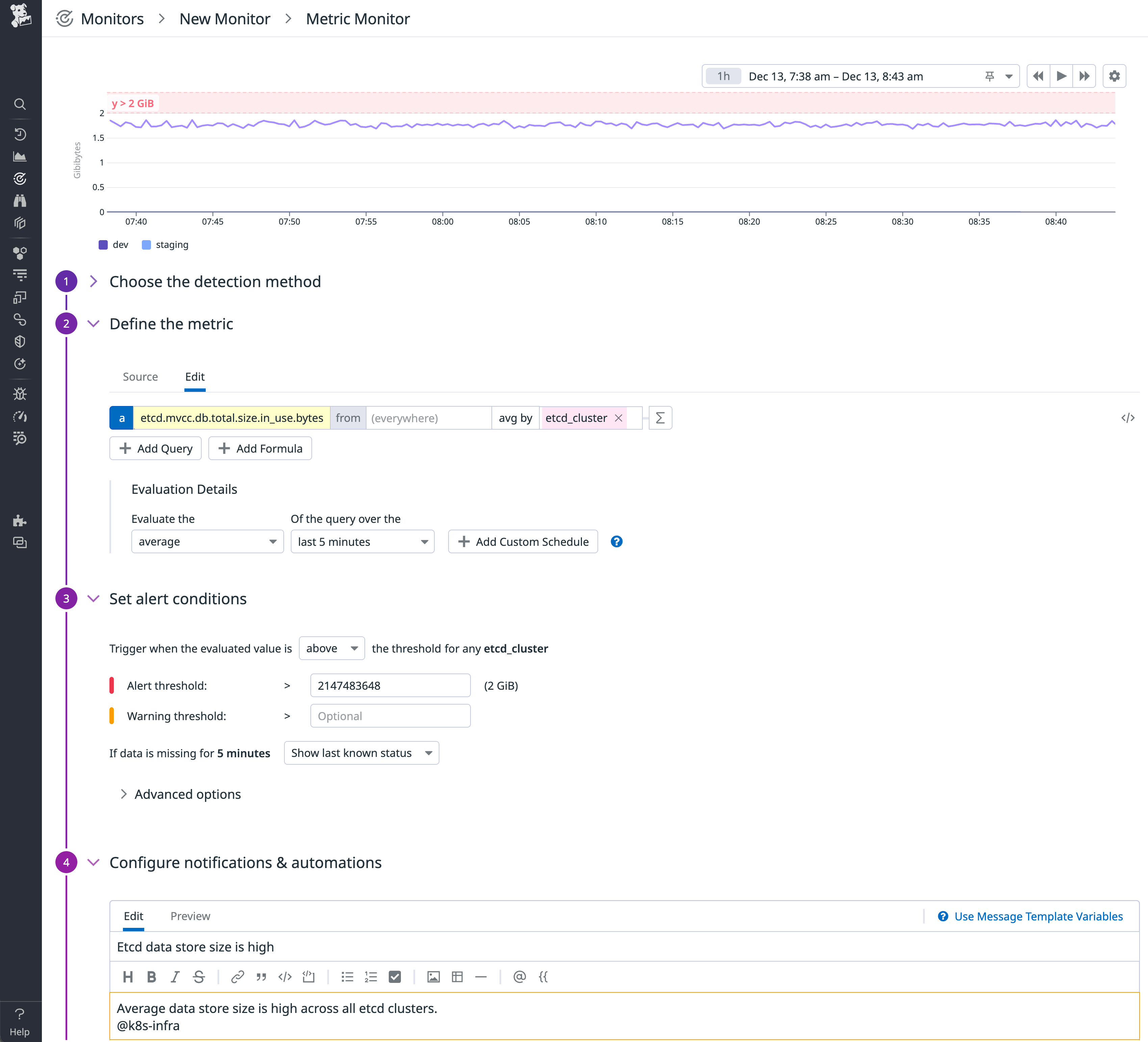The image size is (1148, 1042).
Task: Clear the Warning threshold input field
Action: pos(389,716)
